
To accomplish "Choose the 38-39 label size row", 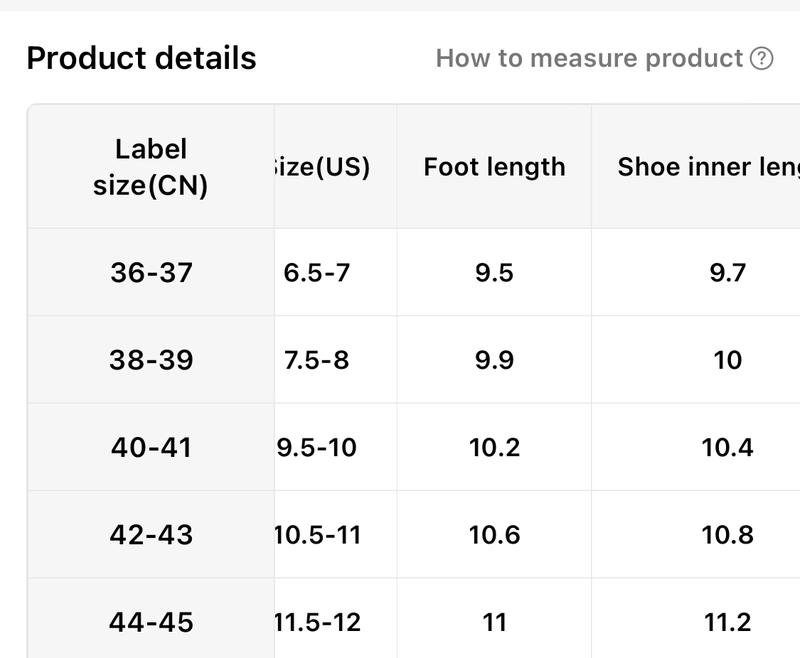I will click(x=151, y=360).
